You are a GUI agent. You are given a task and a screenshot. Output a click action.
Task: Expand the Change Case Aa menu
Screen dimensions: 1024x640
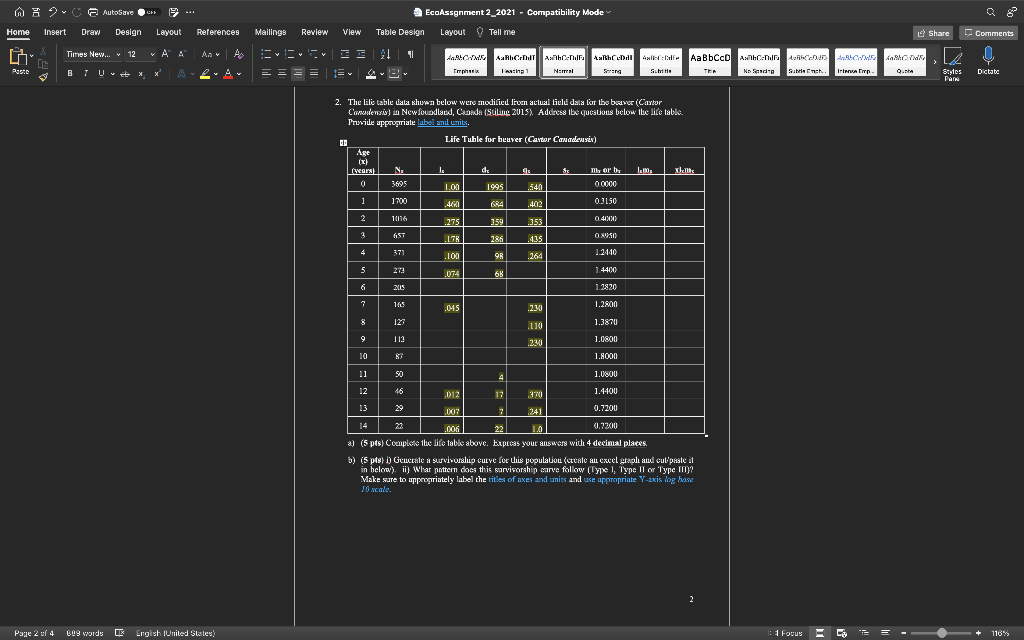click(x=210, y=54)
